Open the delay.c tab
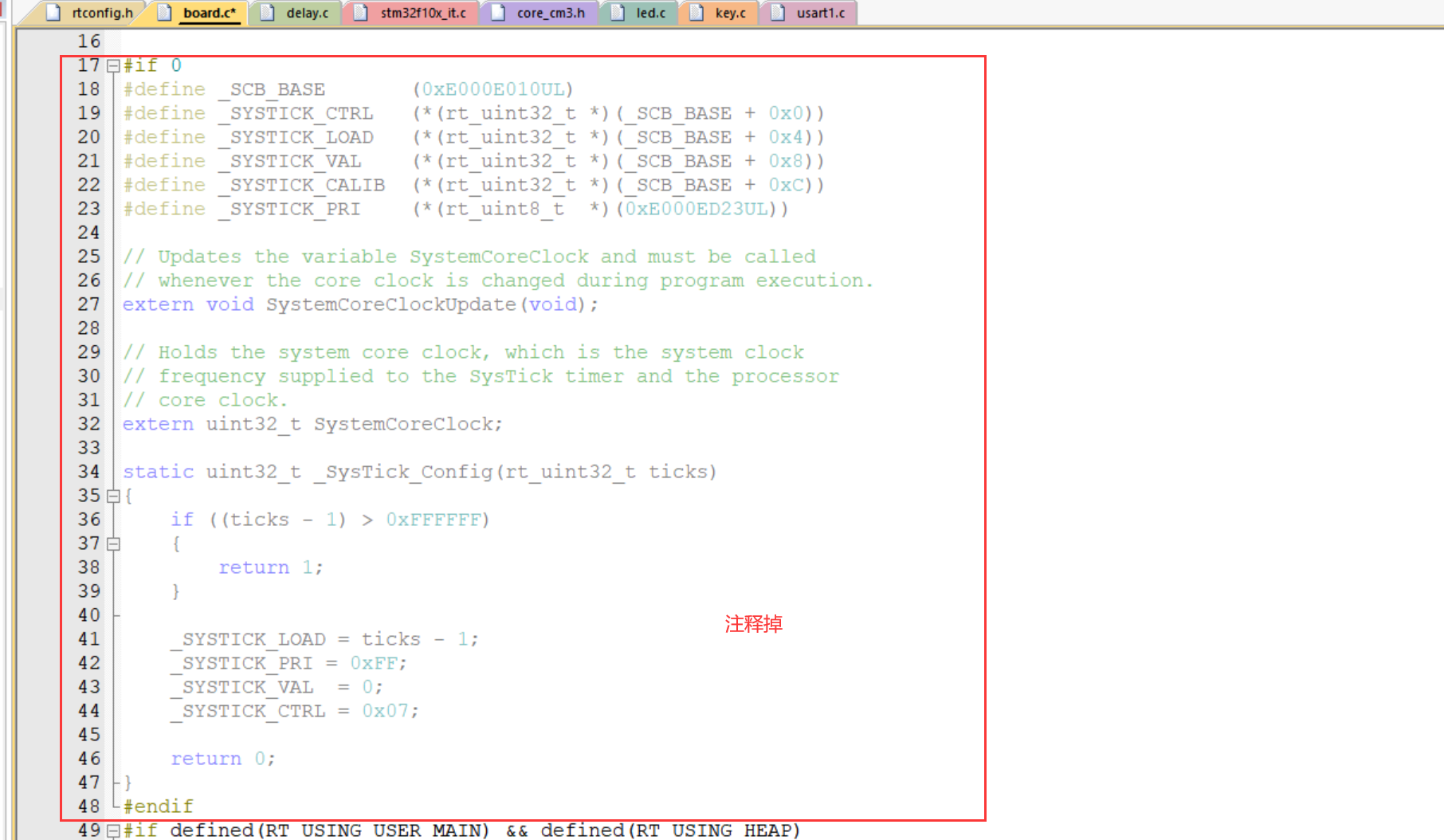Screen dimensions: 1444x840 click(x=295, y=13)
